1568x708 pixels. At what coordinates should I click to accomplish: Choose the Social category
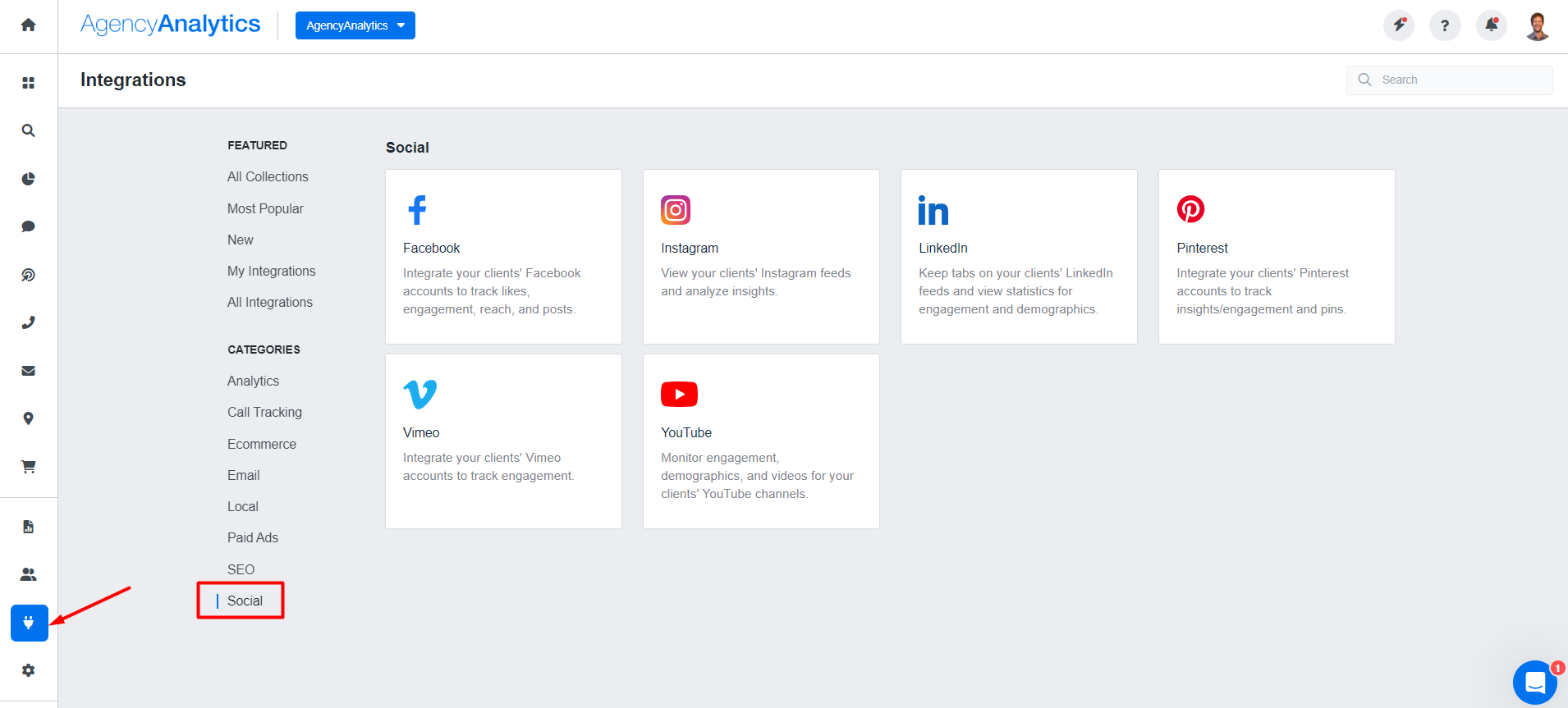(245, 601)
